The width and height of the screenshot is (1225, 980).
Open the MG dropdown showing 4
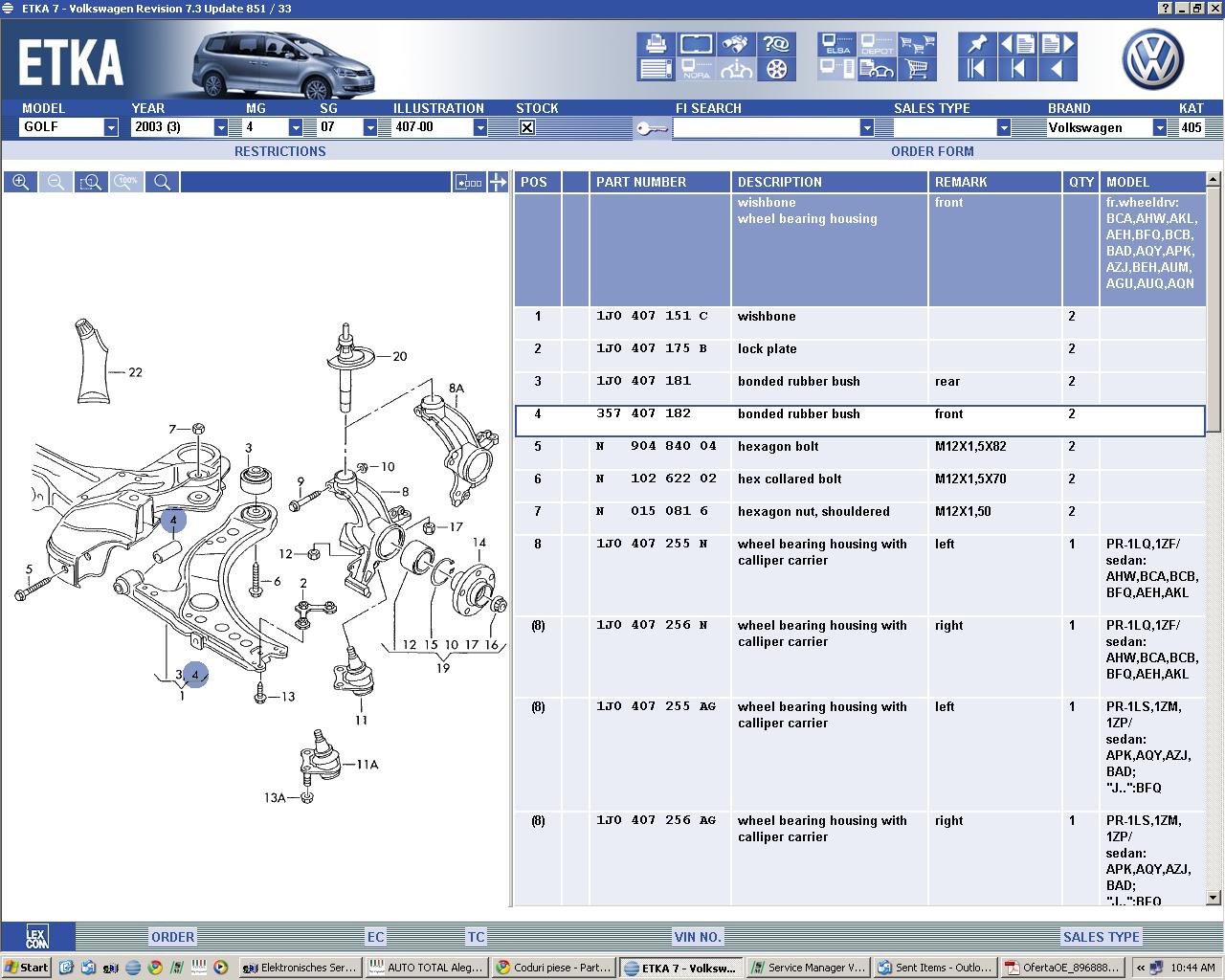pyautogui.click(x=296, y=127)
